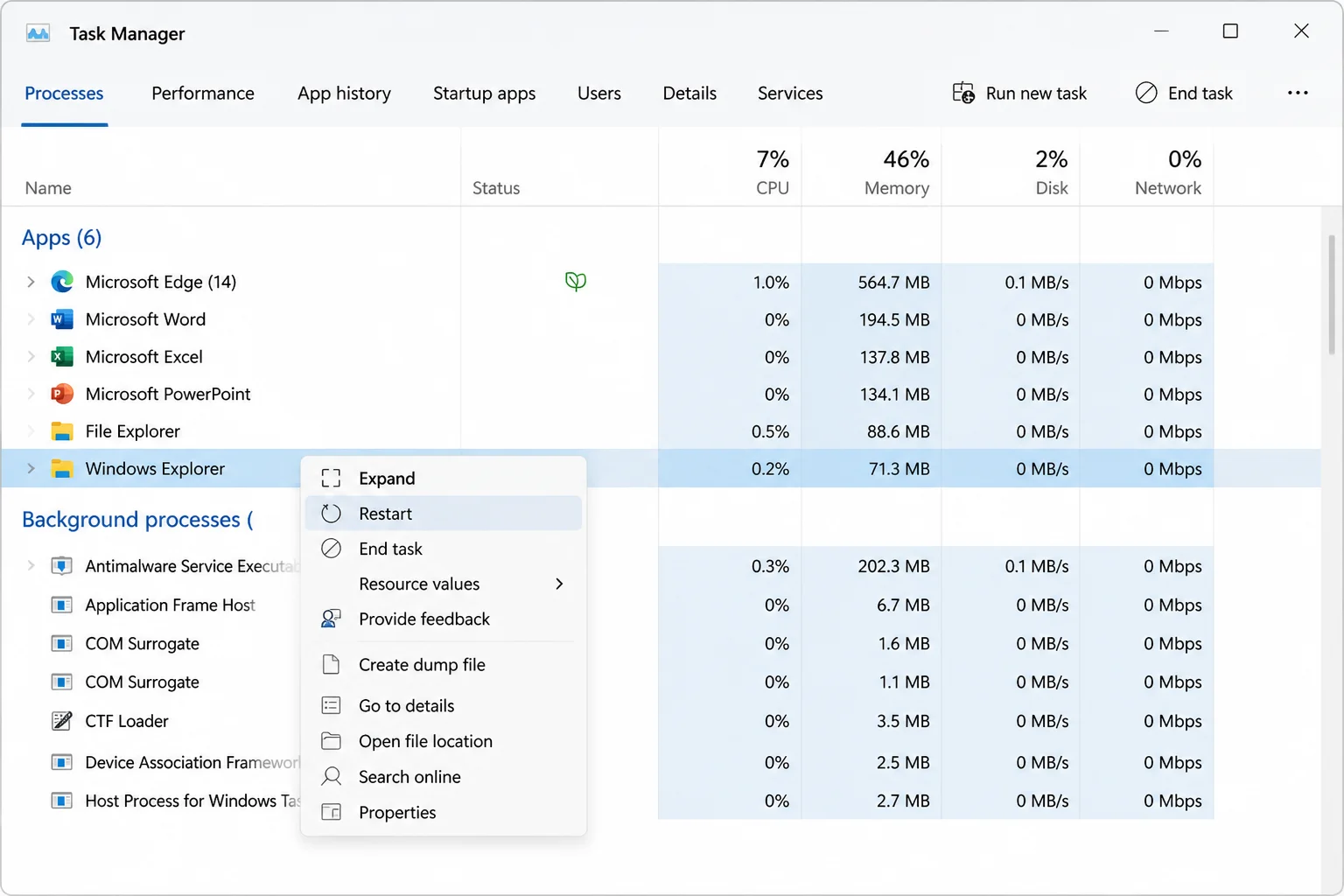Expand the Microsoft Edge (14) process group
The width and height of the screenshot is (1344, 896).
31,282
